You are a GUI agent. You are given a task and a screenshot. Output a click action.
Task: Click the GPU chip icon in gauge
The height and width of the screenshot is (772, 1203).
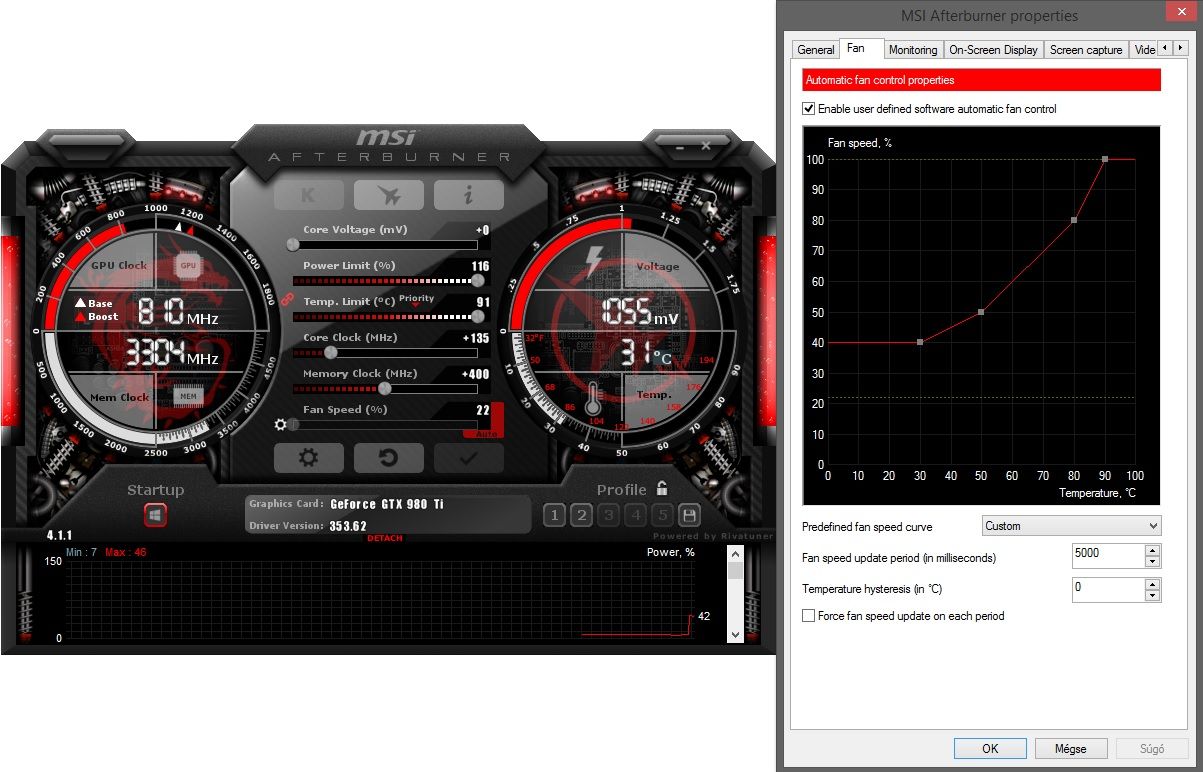188,266
